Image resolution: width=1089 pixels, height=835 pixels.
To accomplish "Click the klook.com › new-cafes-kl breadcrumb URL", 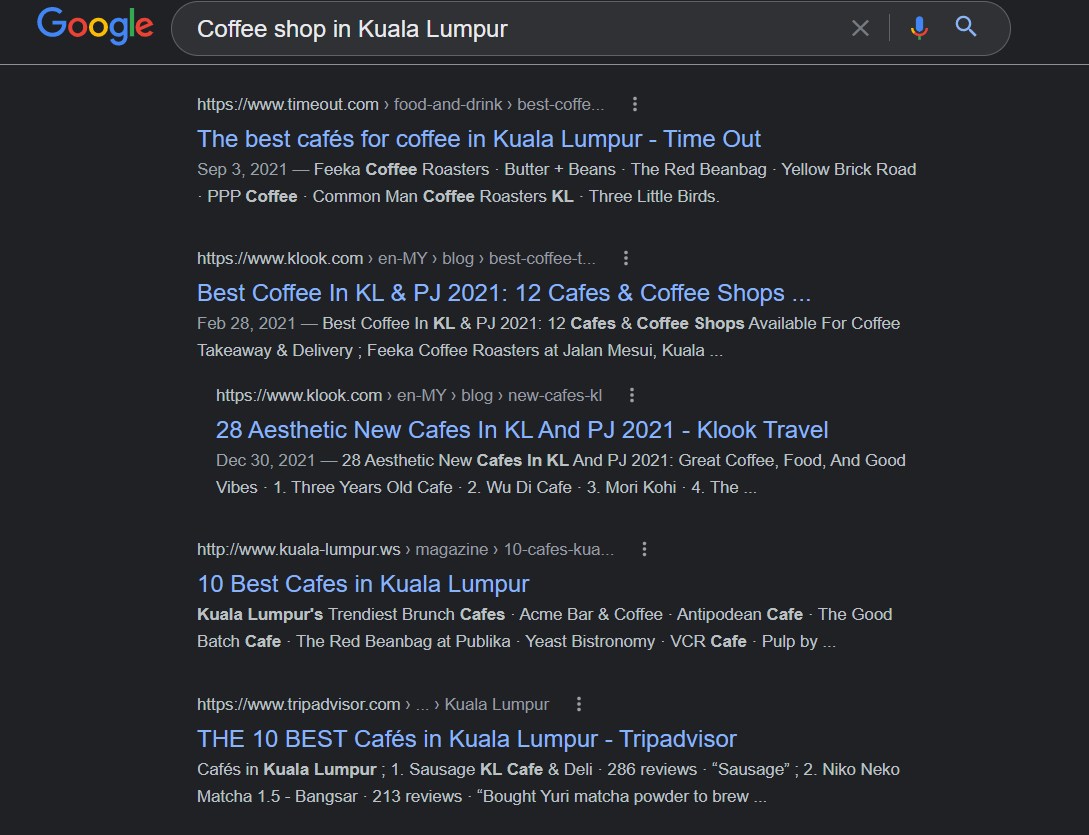I will point(409,395).
